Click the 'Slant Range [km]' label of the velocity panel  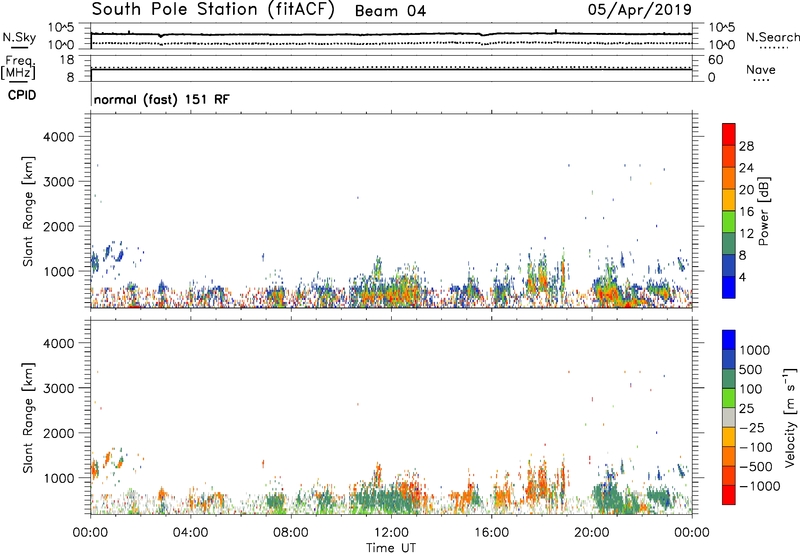(x=28, y=418)
